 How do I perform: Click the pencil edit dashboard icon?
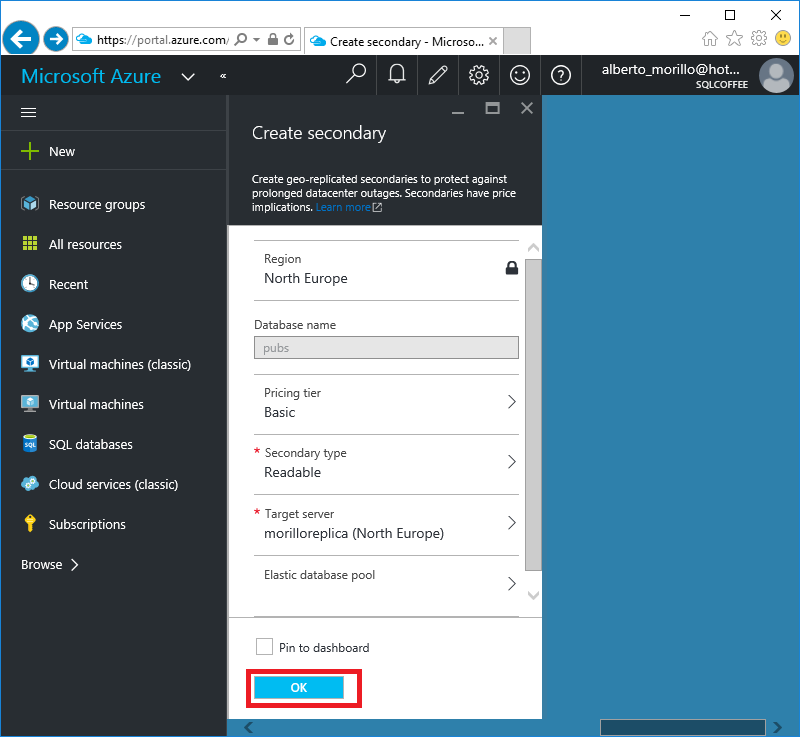pyautogui.click(x=438, y=75)
